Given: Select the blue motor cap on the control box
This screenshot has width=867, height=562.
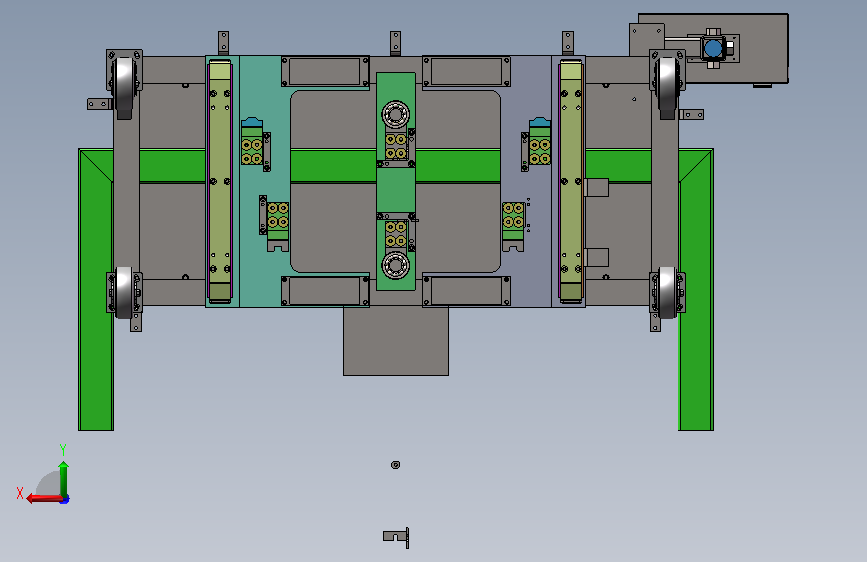Looking at the screenshot, I should click(x=713, y=49).
